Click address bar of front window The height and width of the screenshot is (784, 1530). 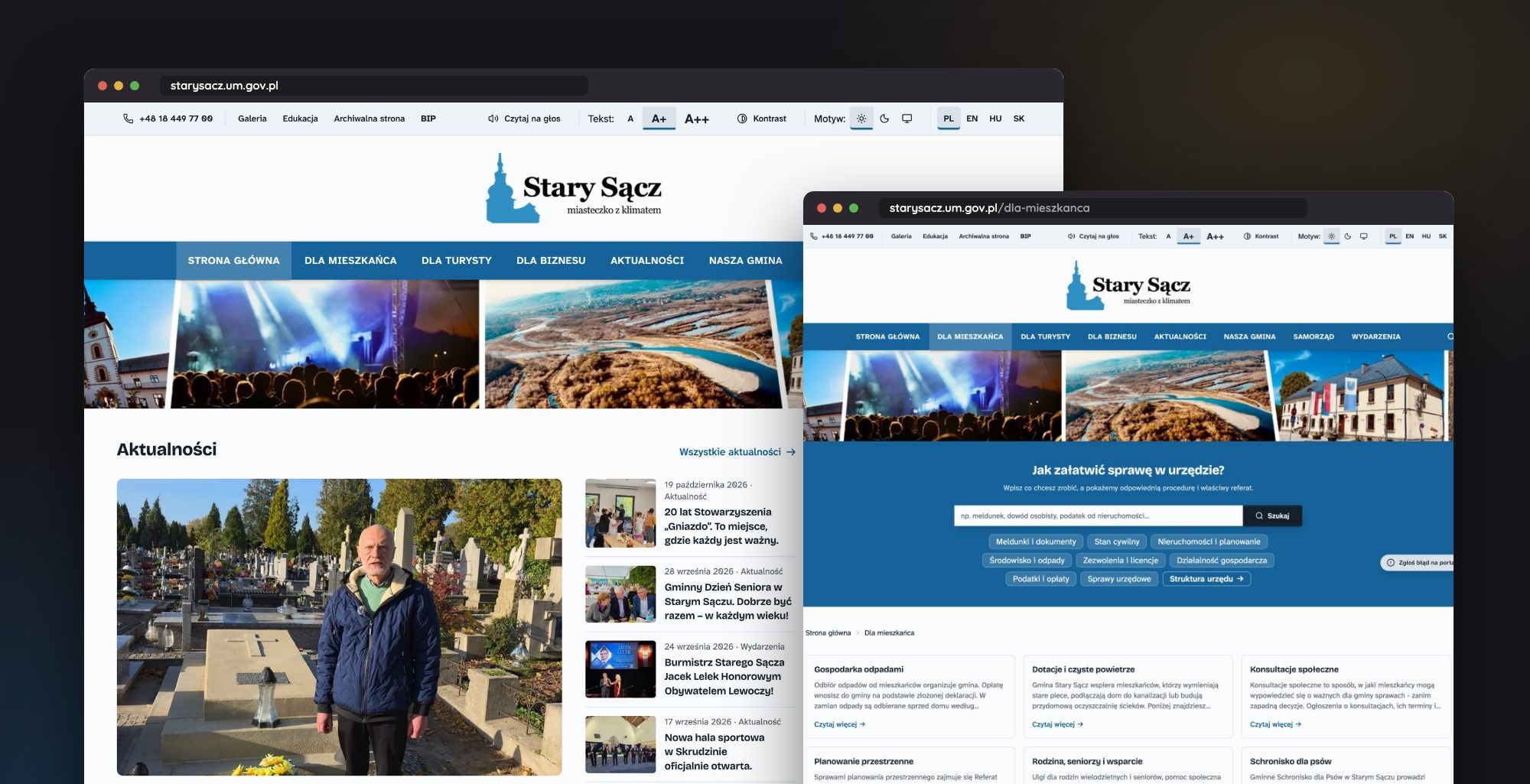pos(1092,208)
